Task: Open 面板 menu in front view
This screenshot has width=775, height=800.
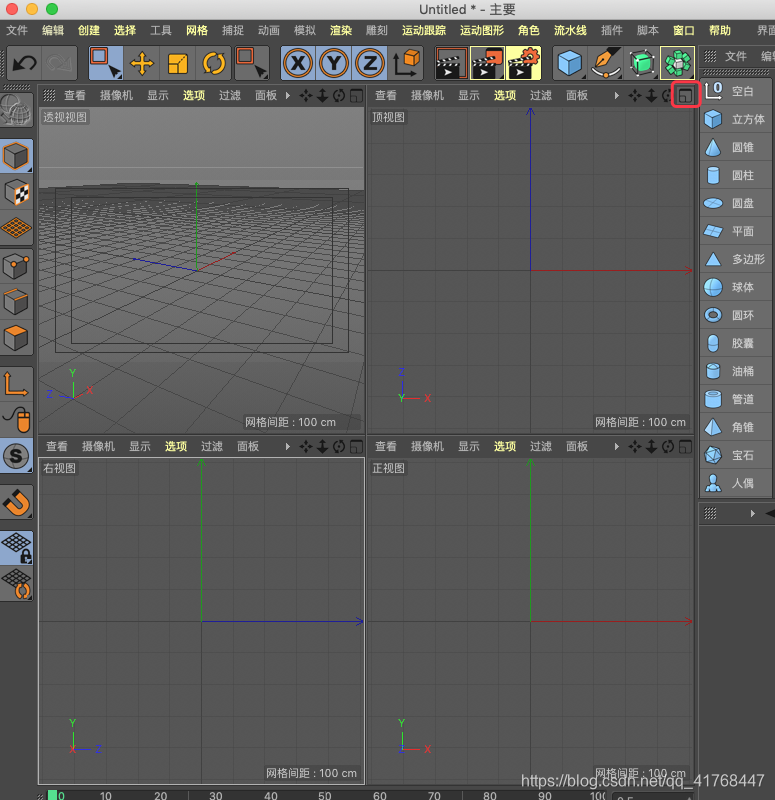Action: [577, 446]
